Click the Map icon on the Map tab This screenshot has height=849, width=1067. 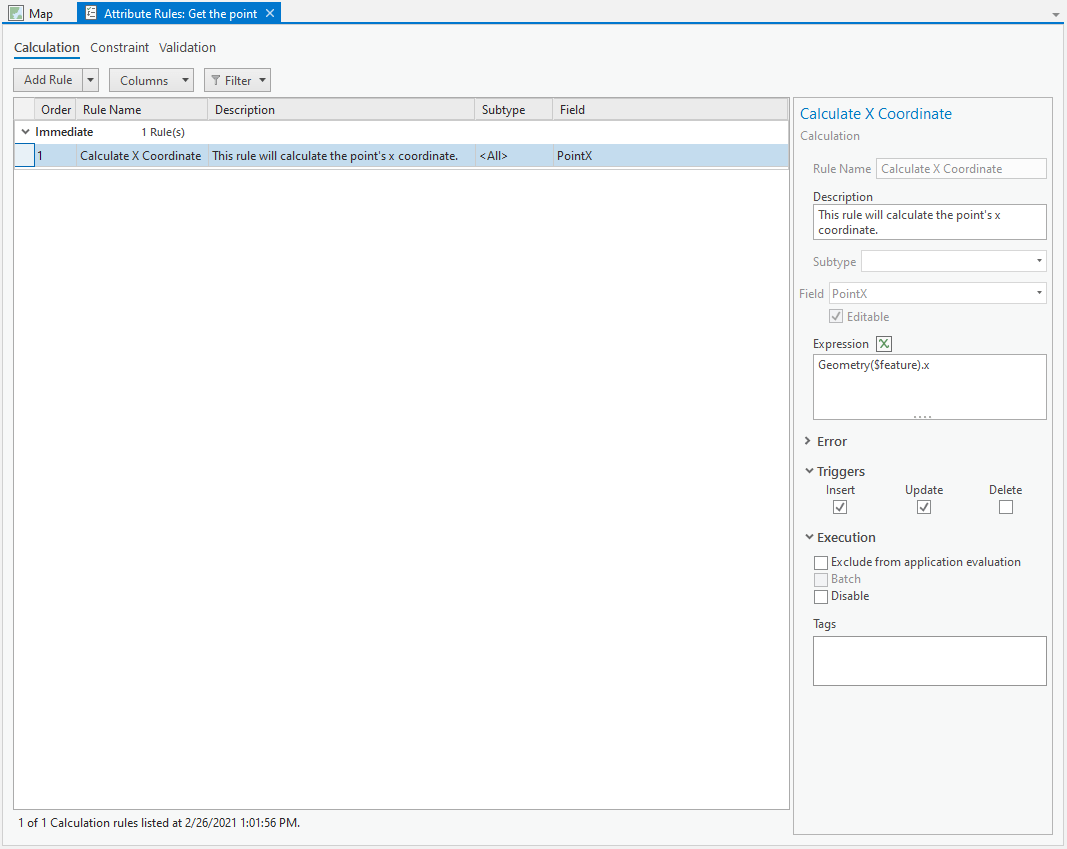click(15, 13)
